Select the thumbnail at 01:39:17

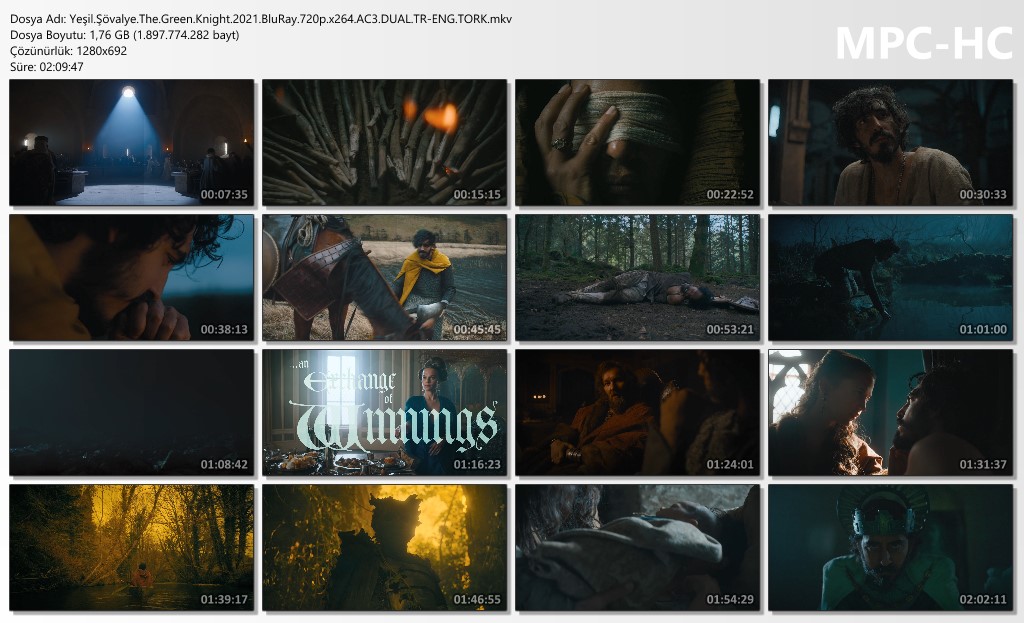131,547
